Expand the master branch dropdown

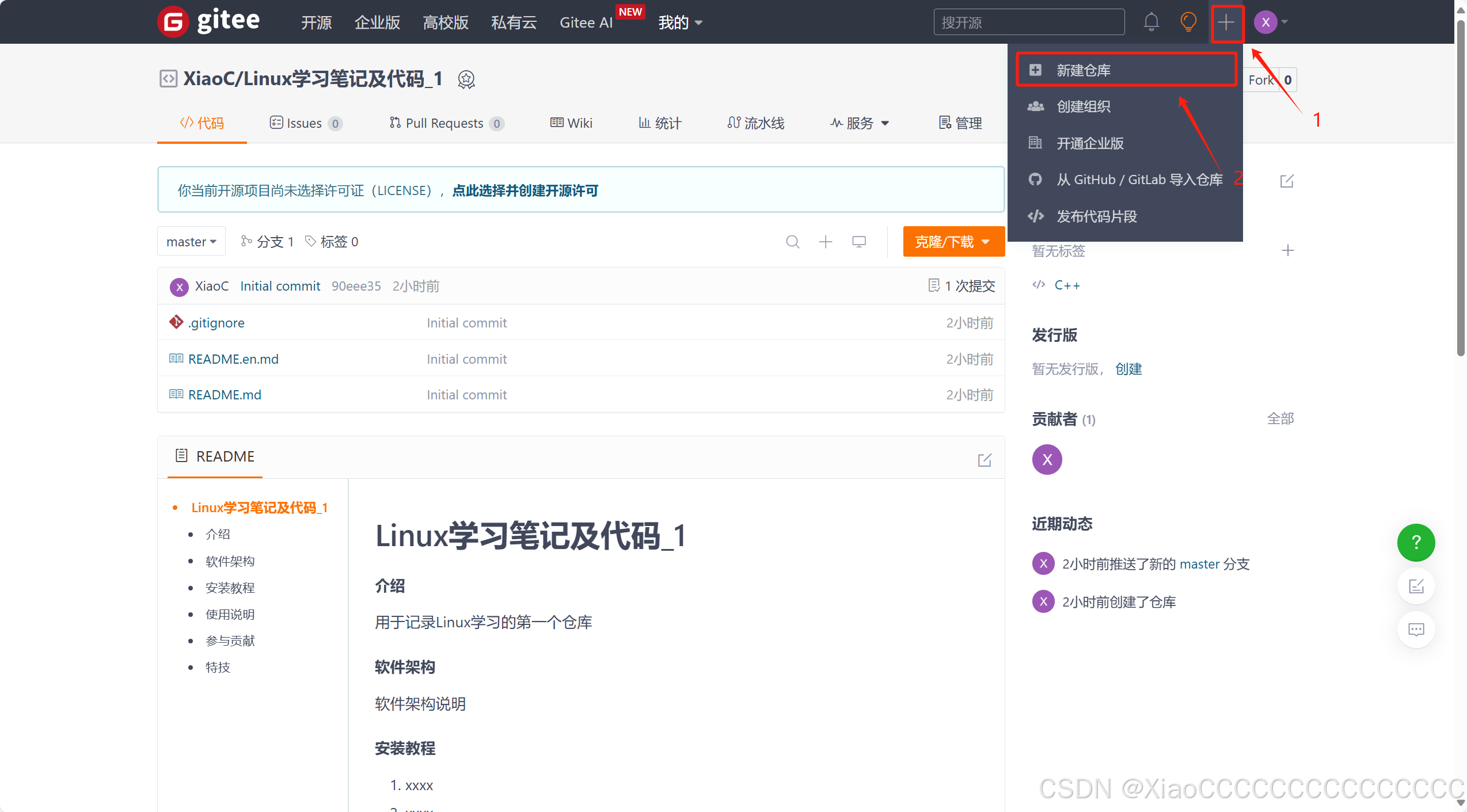point(191,242)
